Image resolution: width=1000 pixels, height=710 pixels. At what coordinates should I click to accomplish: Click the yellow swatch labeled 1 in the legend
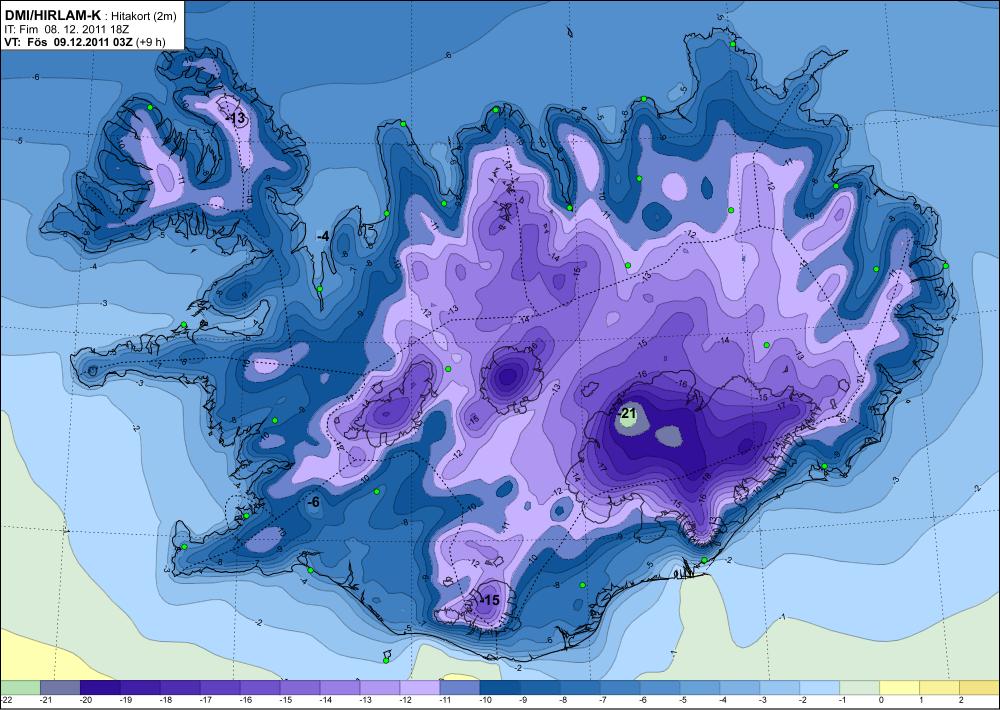click(x=939, y=687)
